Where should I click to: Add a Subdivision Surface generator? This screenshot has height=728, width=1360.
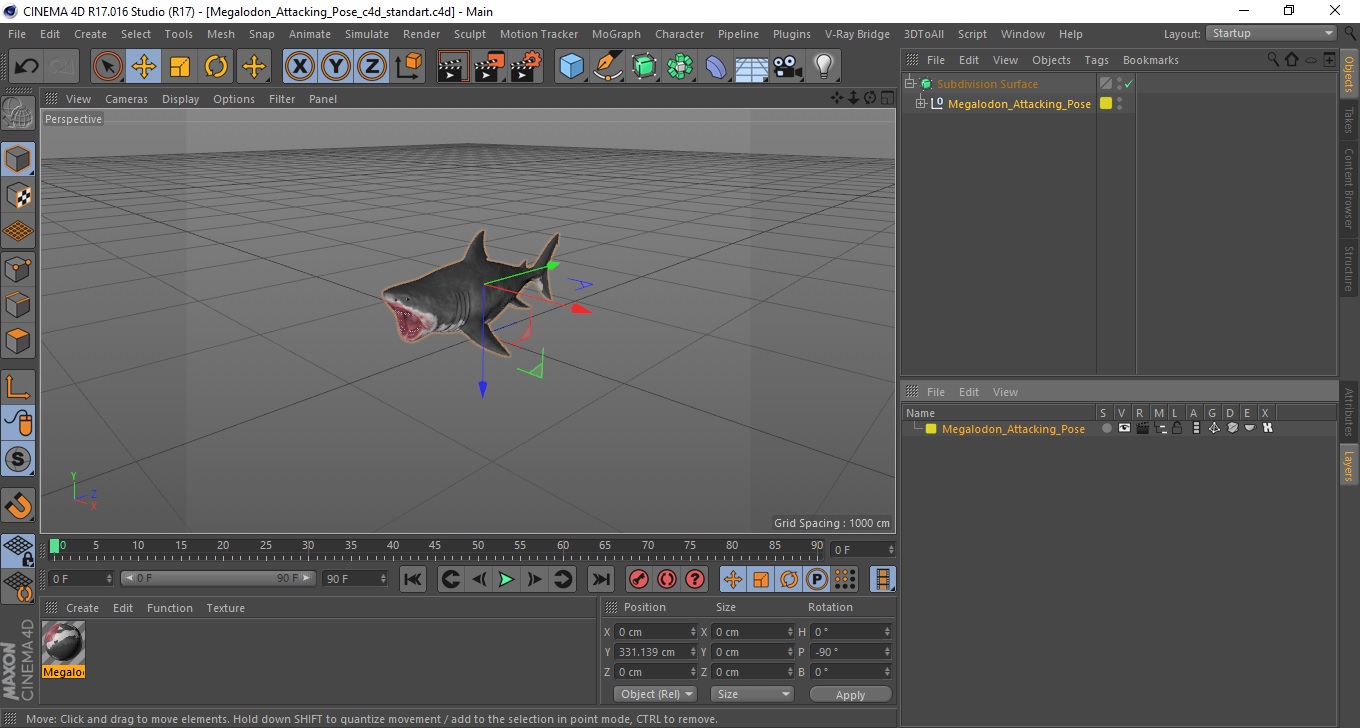[x=644, y=67]
